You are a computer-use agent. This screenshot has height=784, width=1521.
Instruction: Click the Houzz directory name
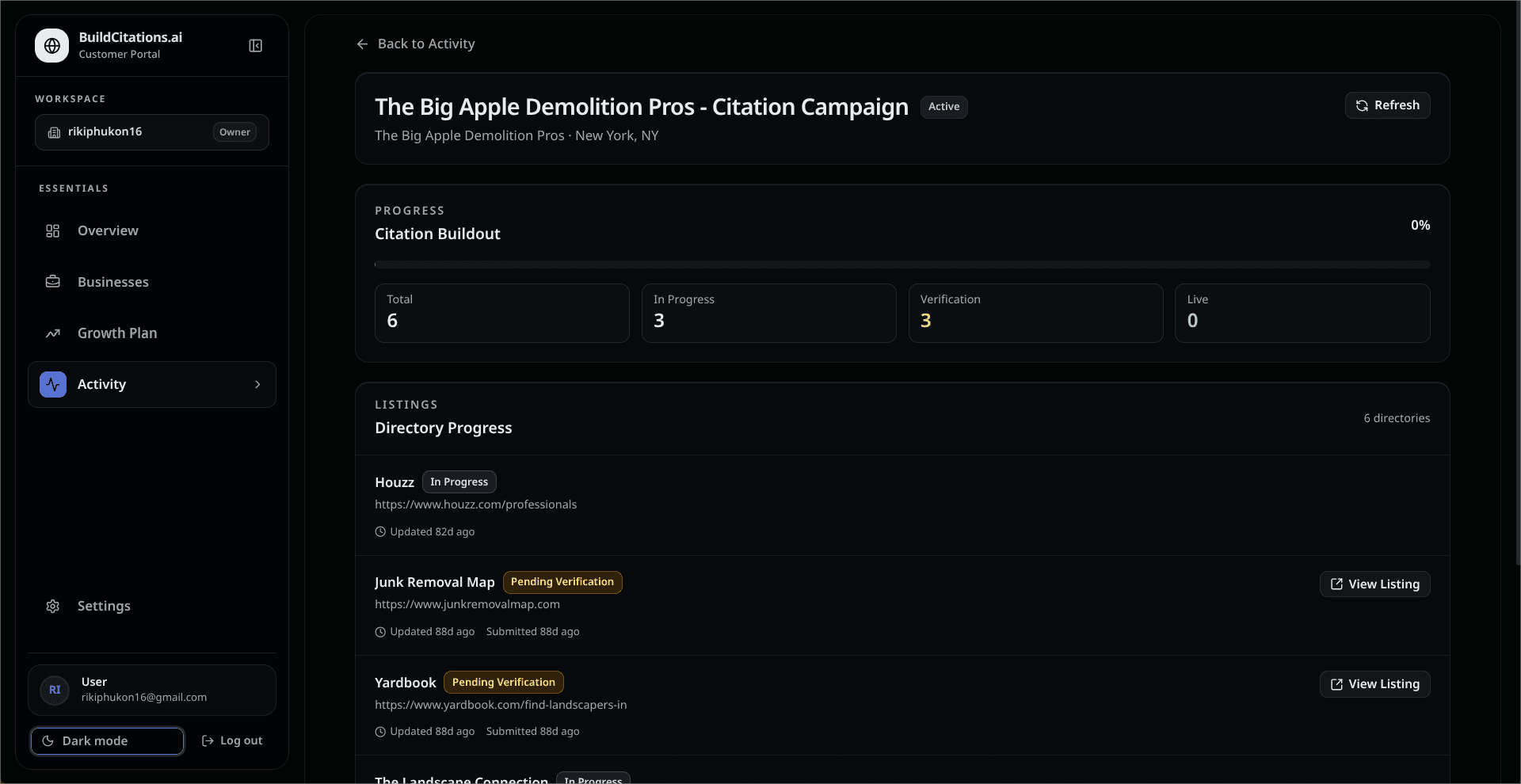(x=395, y=482)
